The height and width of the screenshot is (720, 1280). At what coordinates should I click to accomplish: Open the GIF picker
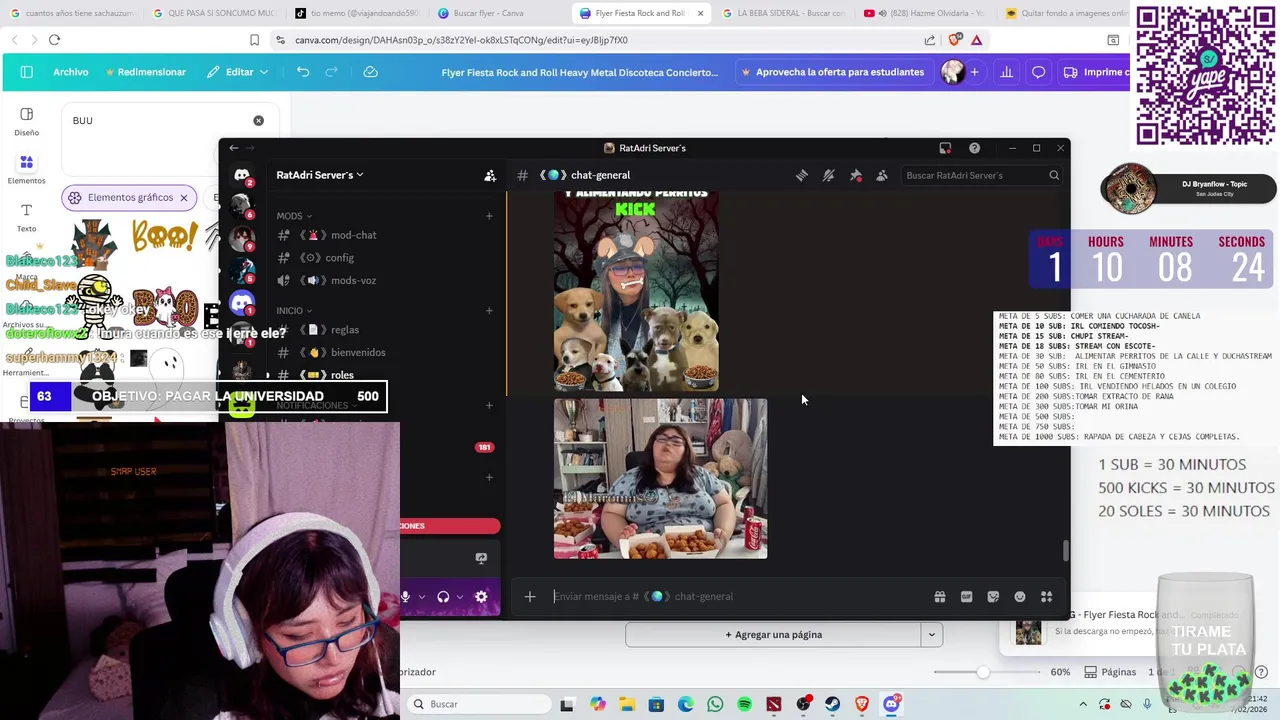tap(966, 597)
